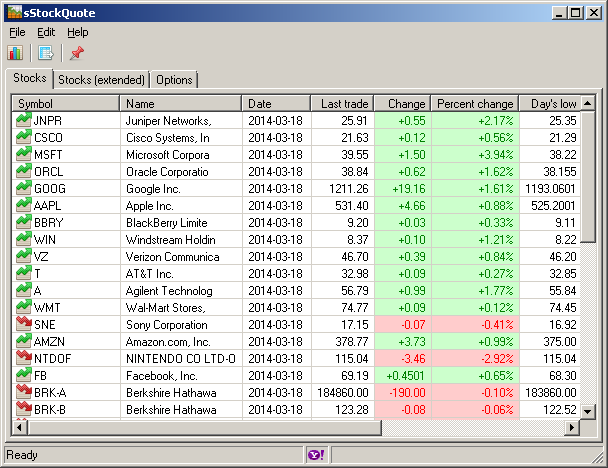Sort by the Day's low column header

[x=550, y=104]
